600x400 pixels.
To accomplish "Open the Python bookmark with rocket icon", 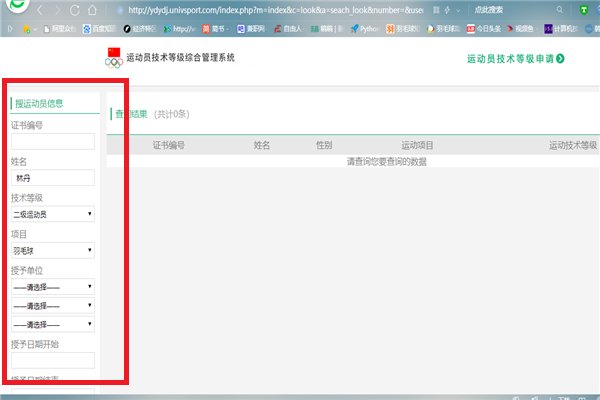I will click(x=364, y=29).
